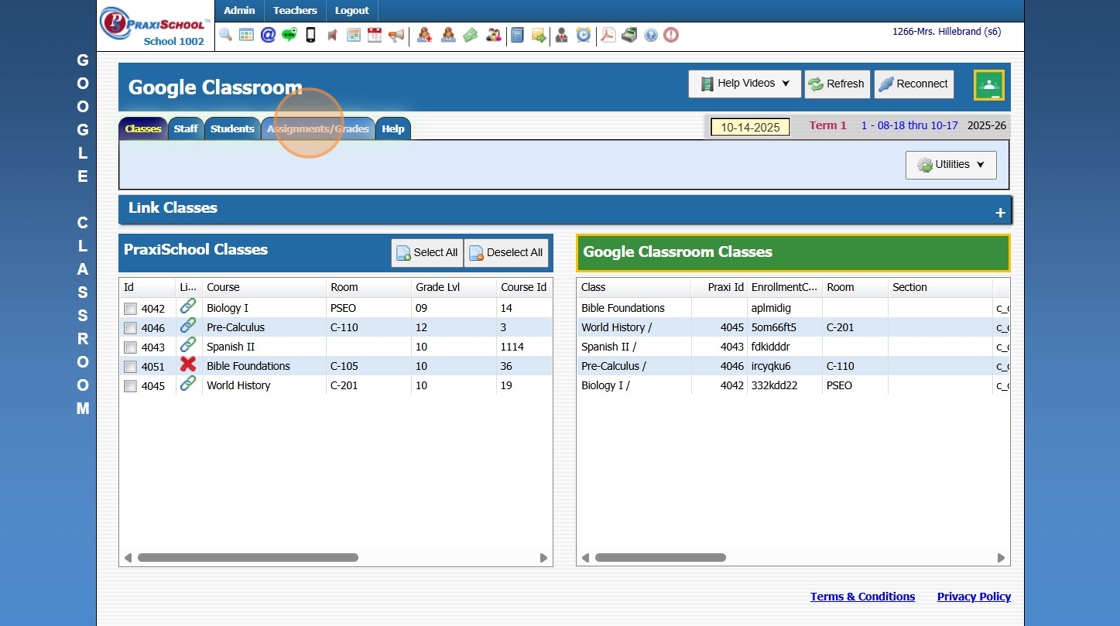1120x626 pixels.
Task: Click the alarm clock icon in toolbar
Action: coord(583,35)
